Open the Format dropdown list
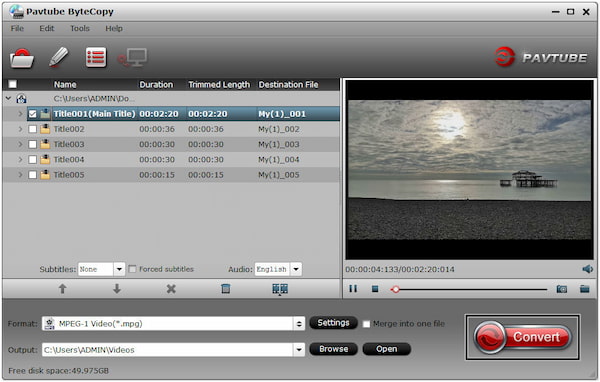 [299, 324]
